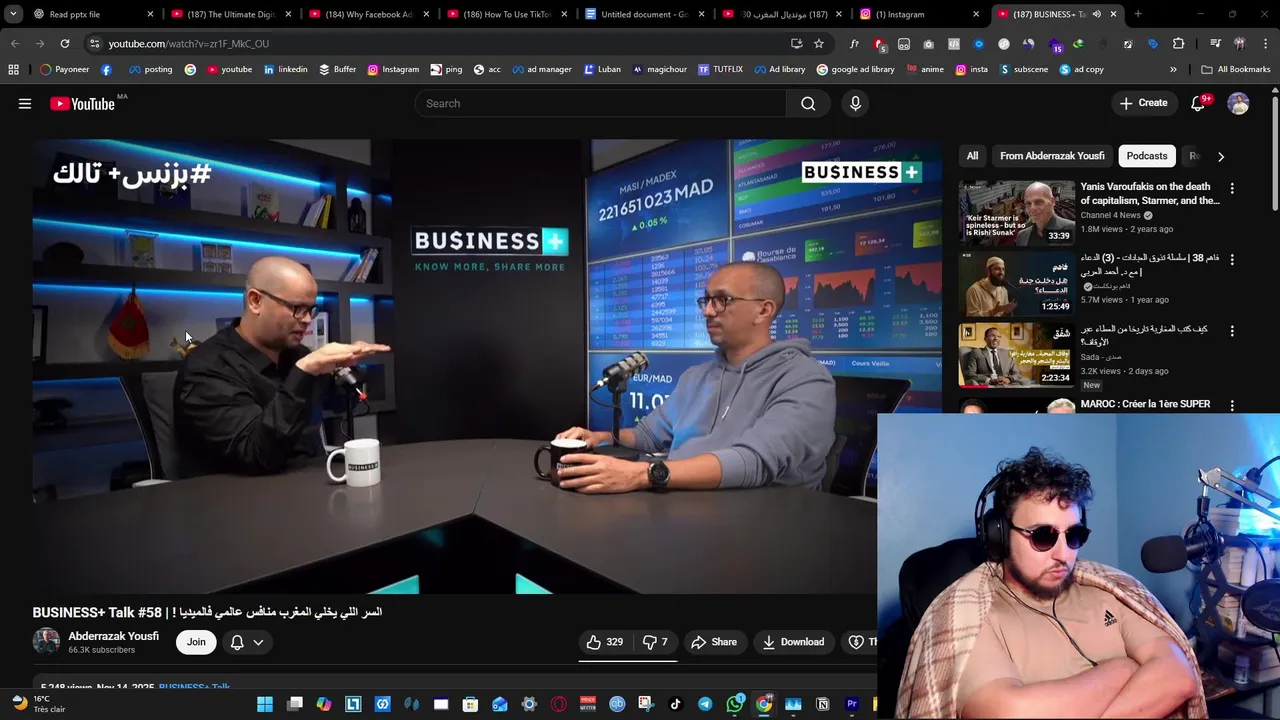Mute the audio-playing BUSINESS+ tab speaker icon
Image resolution: width=1280 pixels, height=720 pixels.
1096,14
